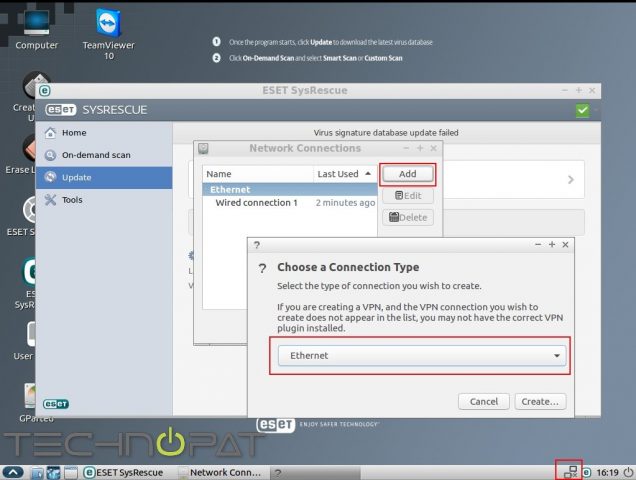Click the Home icon in ESET sidebar
Image resolution: width=636 pixels, height=480 pixels.
(x=50, y=133)
